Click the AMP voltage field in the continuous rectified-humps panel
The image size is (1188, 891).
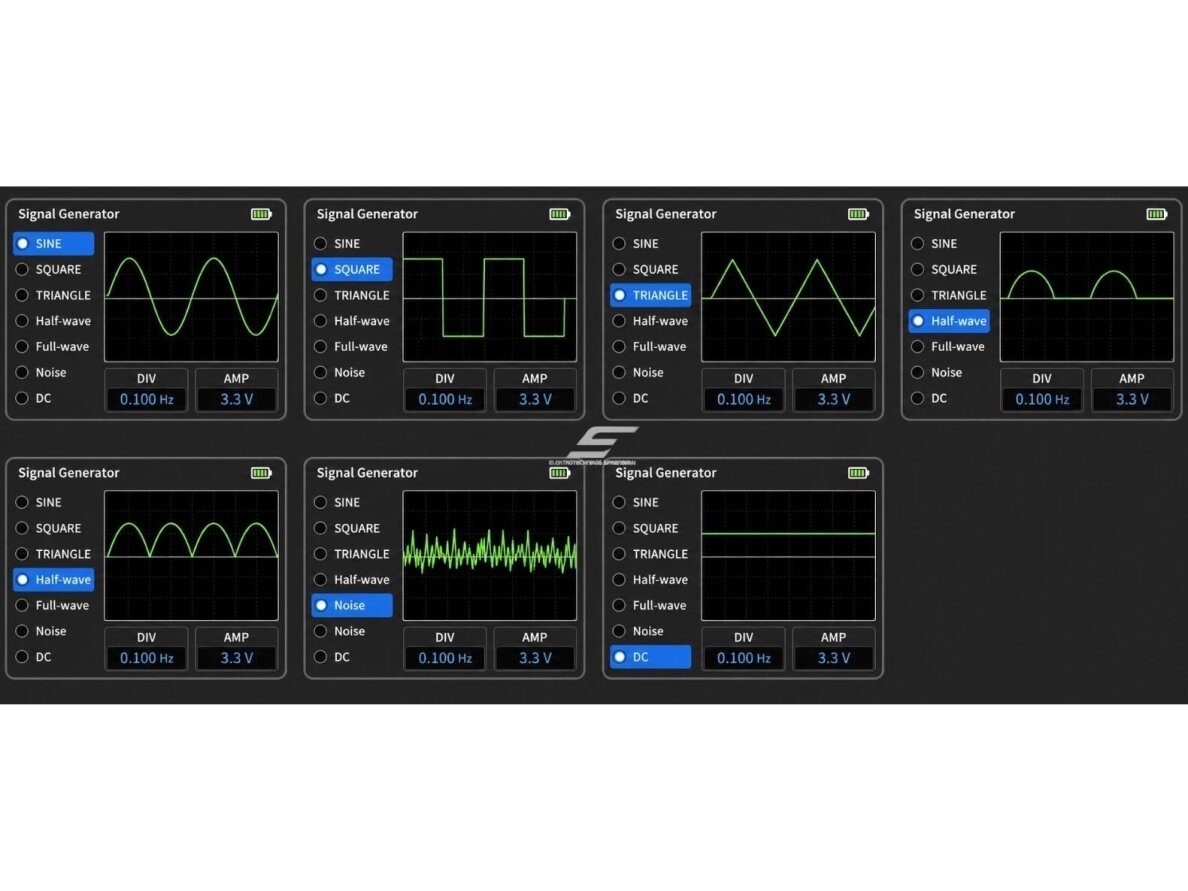click(x=236, y=658)
